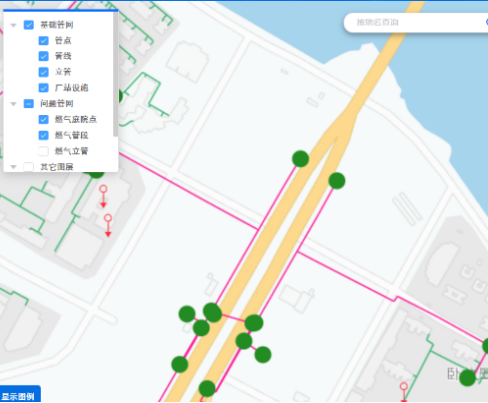The height and width of the screenshot is (403, 488).
Task: Click red riser marker at bottom right
Action: 404,392
